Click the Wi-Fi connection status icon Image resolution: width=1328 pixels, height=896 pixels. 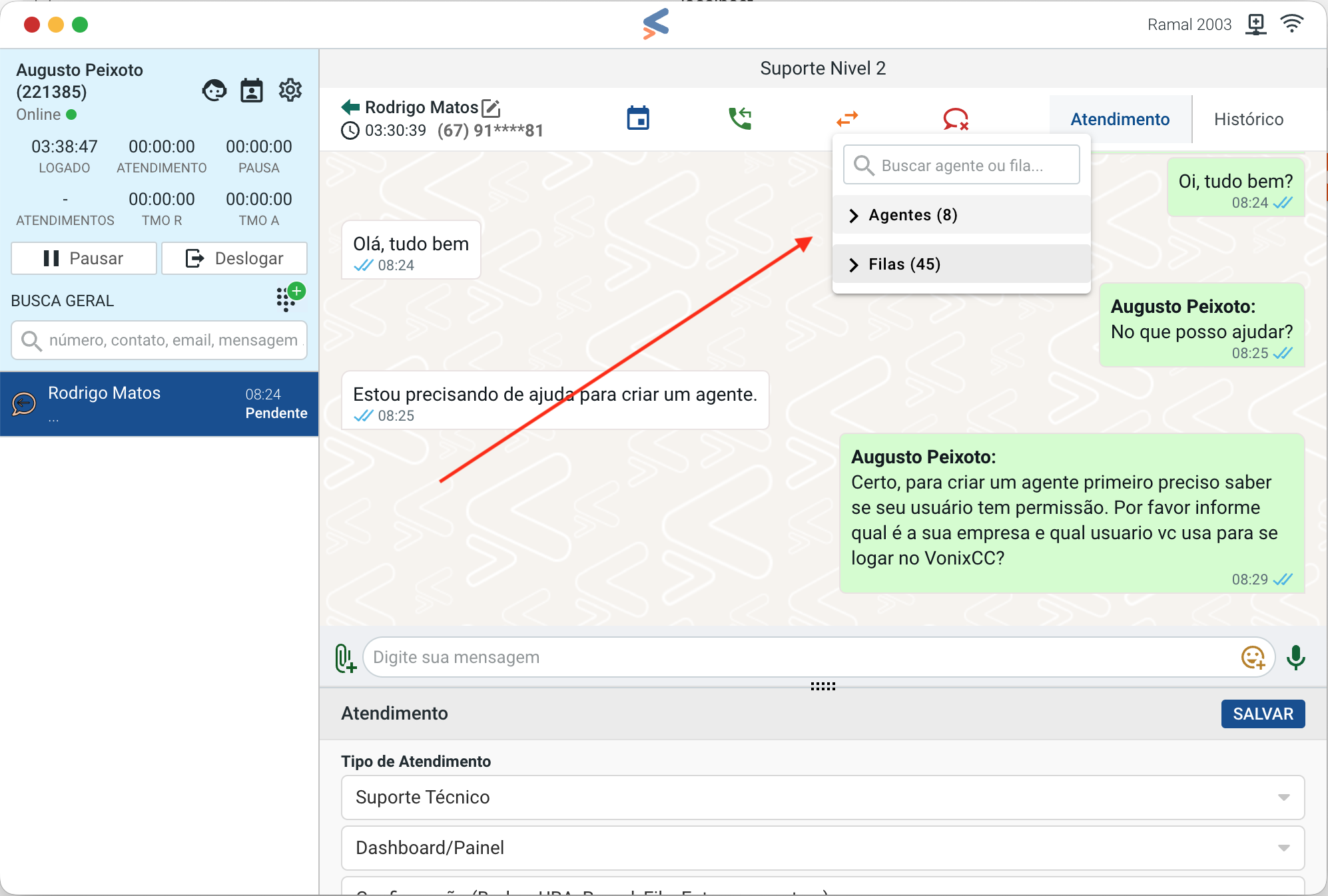click(1292, 24)
